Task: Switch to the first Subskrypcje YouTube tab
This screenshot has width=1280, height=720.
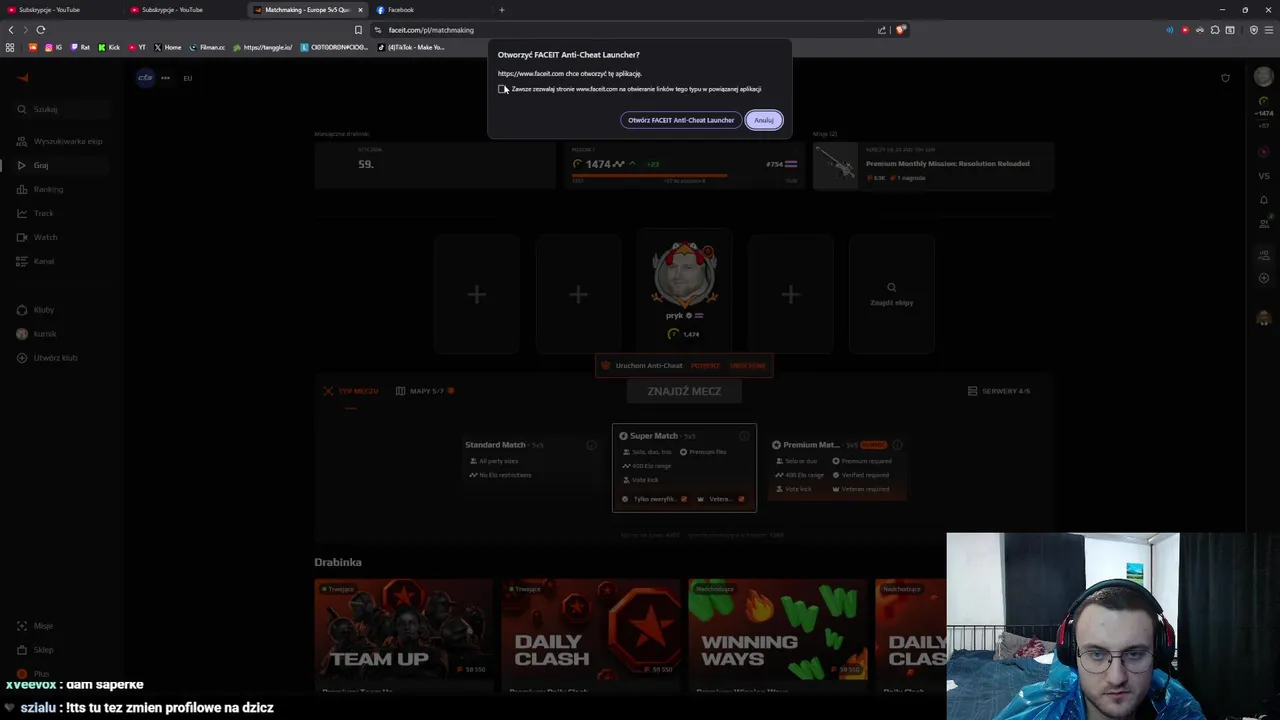Action: [60, 10]
